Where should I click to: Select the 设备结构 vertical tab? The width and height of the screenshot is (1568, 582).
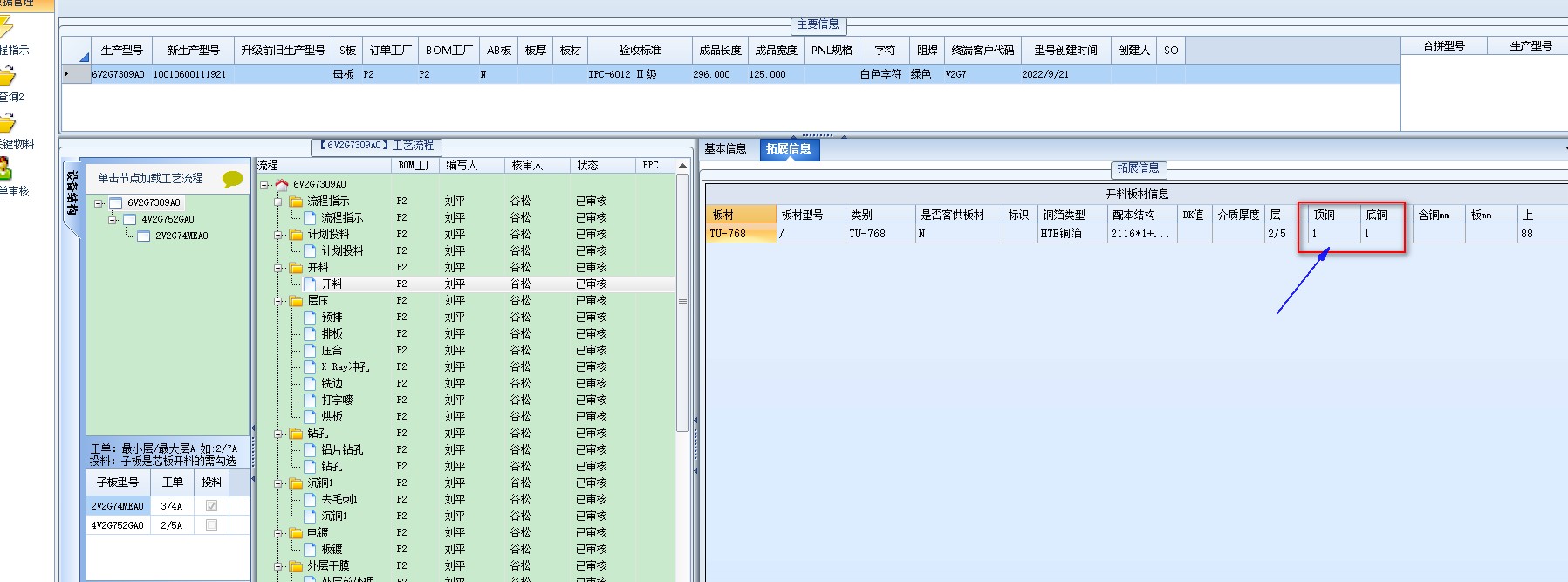[72, 194]
